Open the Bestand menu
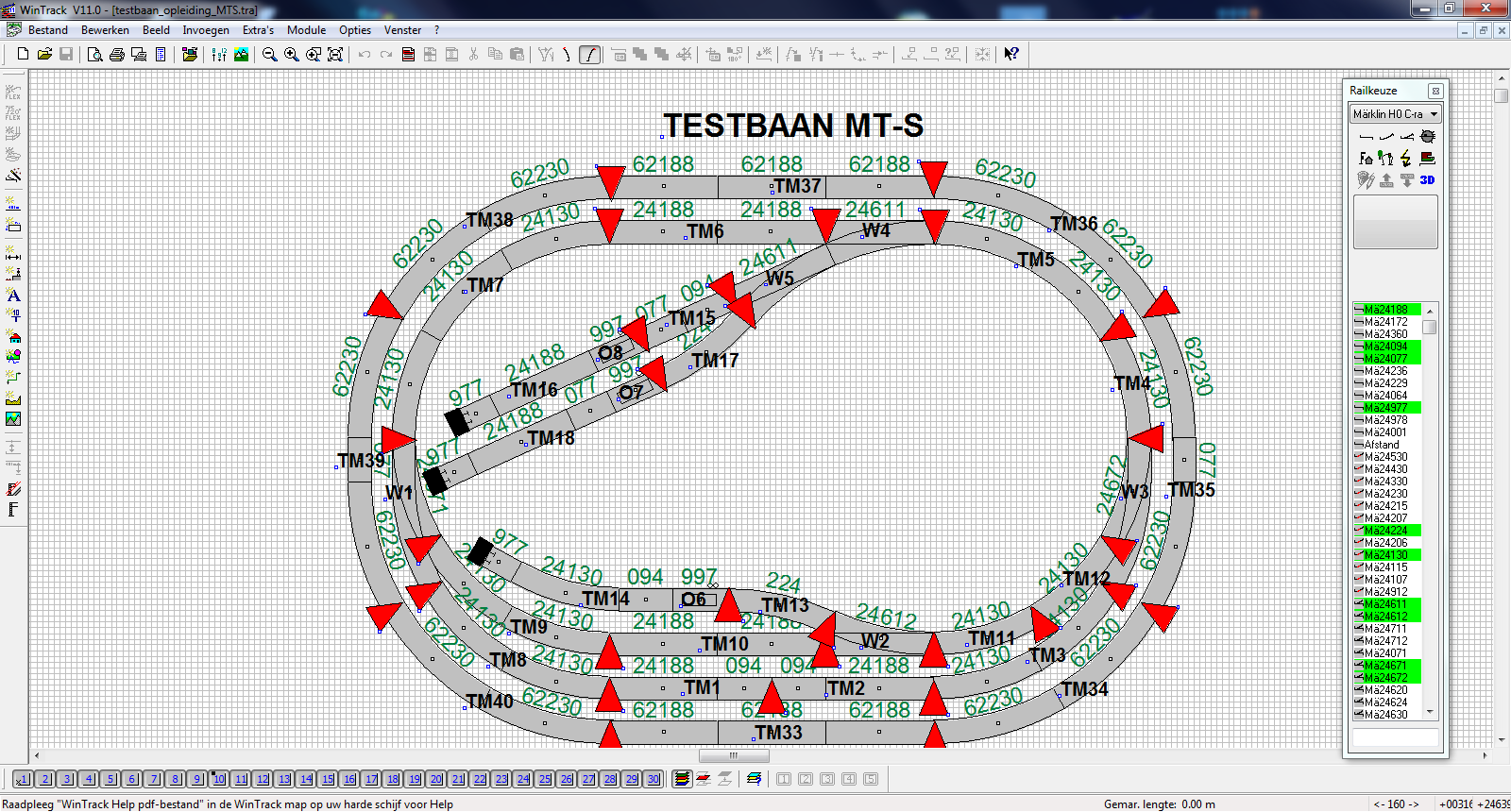Viewport: 1511px width, 812px height. [x=48, y=30]
